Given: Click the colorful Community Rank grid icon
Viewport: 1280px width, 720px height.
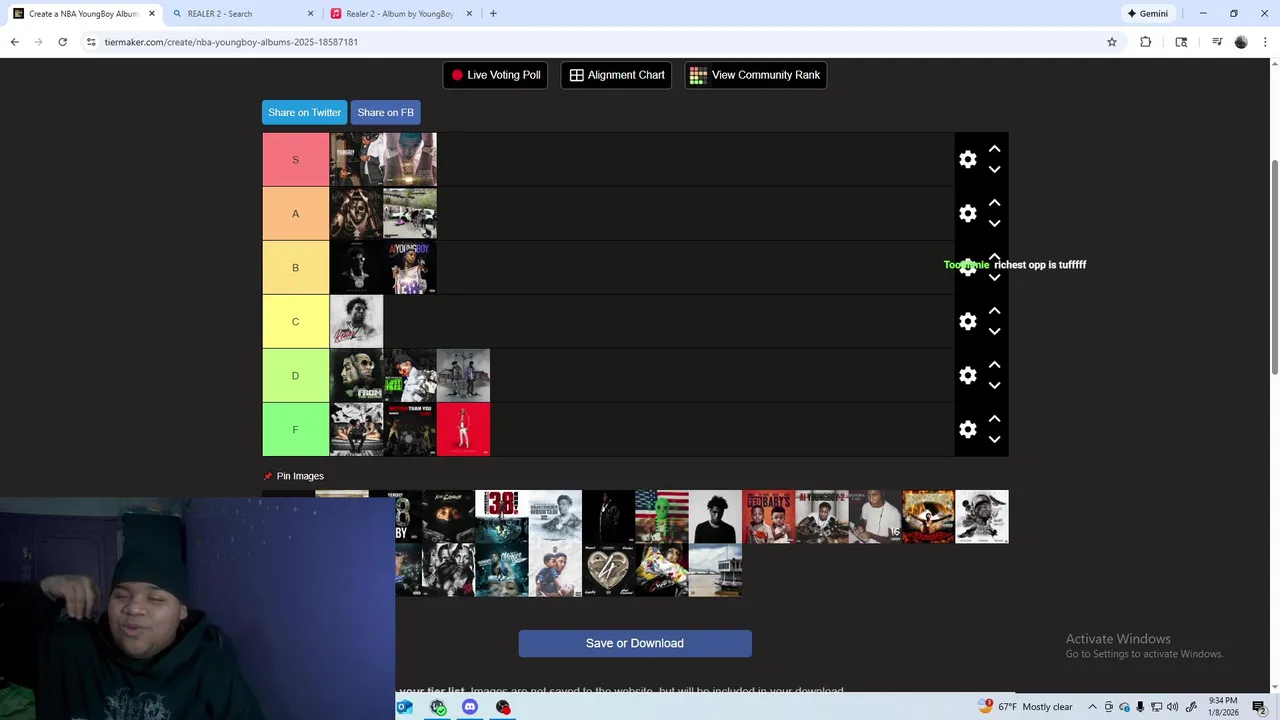Looking at the screenshot, I should coord(698,75).
